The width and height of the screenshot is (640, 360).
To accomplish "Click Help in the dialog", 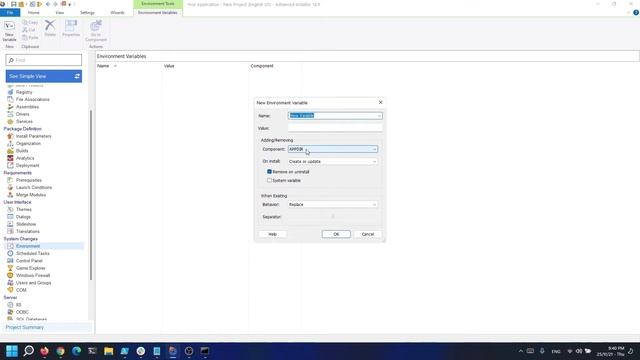I will (x=273, y=234).
